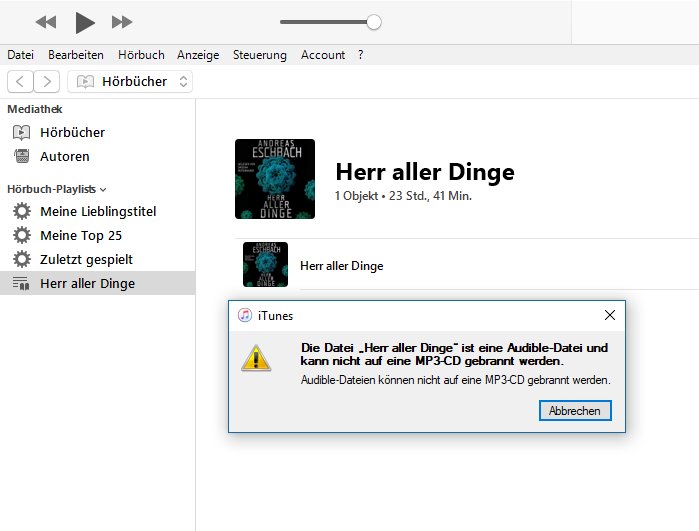The height and width of the screenshot is (531, 699).
Task: Click the iTunes logo in the dialog title
Action: pos(244,315)
